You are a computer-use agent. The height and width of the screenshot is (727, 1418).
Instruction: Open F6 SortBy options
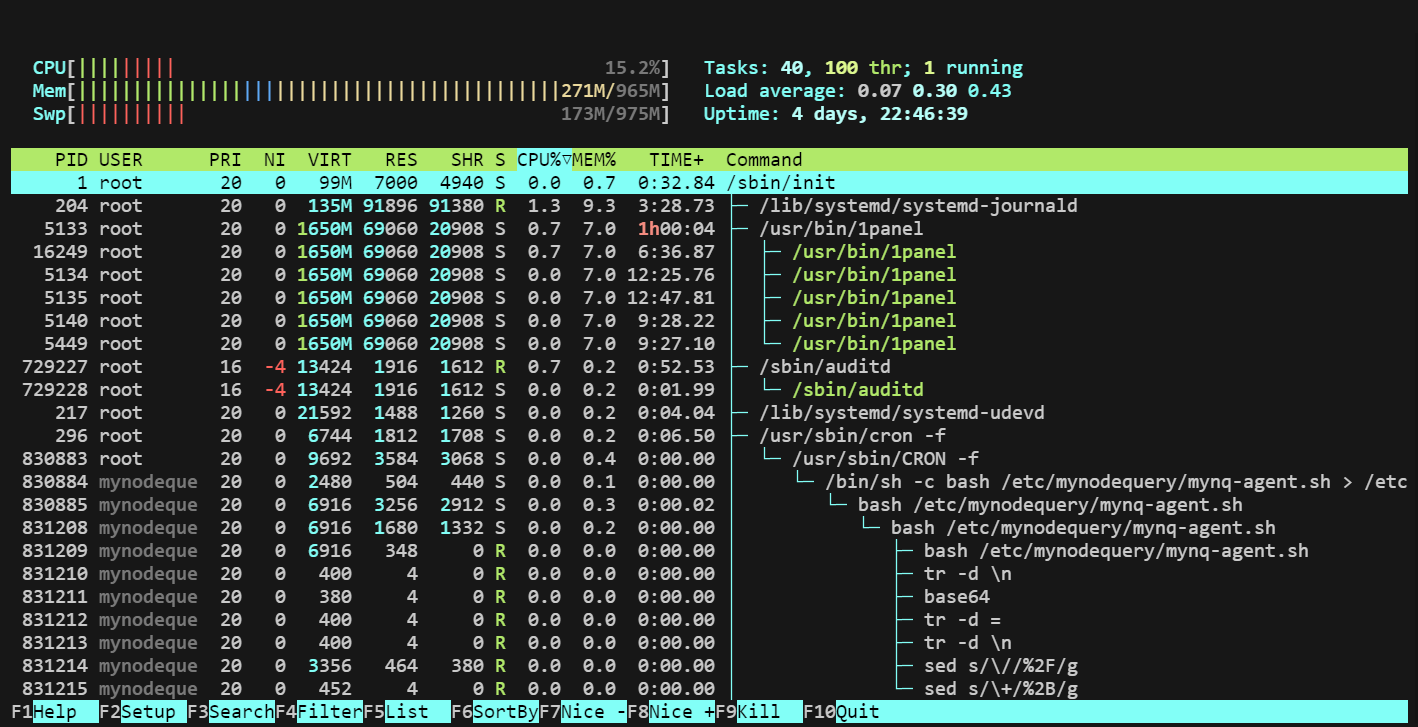[x=495, y=712]
